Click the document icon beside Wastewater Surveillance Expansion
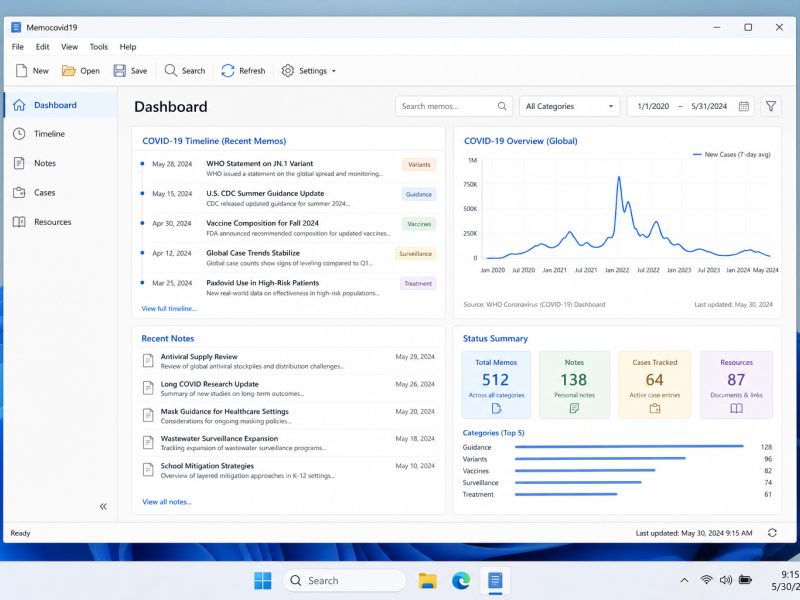Image resolution: width=800 pixels, height=600 pixels. pyautogui.click(x=148, y=442)
